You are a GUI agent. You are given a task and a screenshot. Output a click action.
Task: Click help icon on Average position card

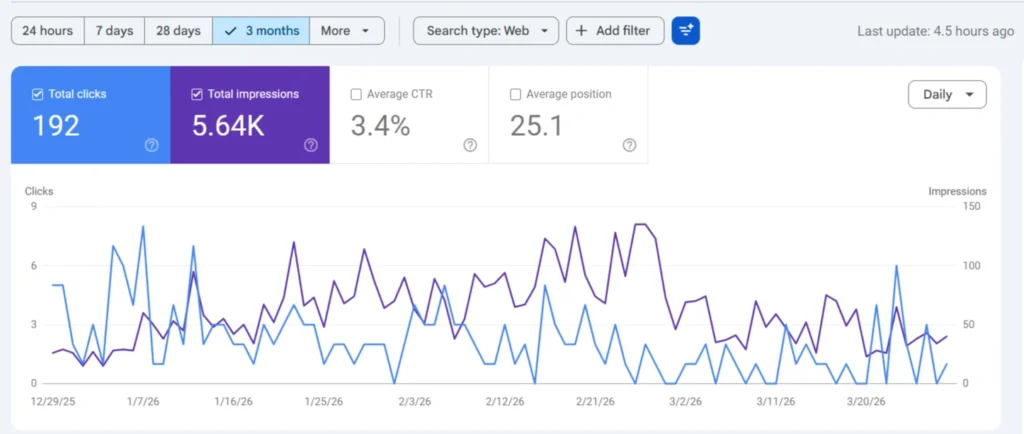(629, 145)
